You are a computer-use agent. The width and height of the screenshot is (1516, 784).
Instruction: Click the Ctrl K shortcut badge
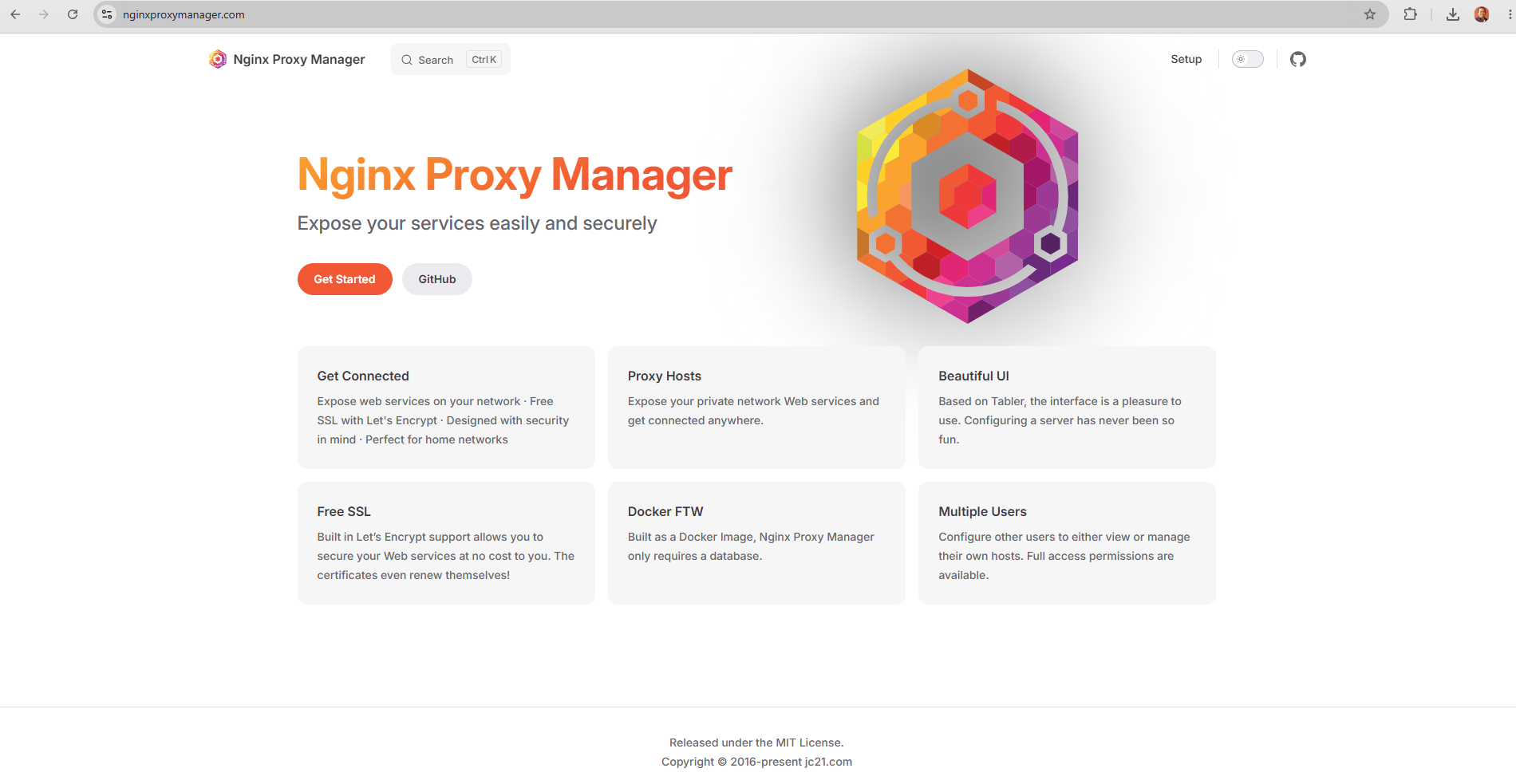coord(484,59)
